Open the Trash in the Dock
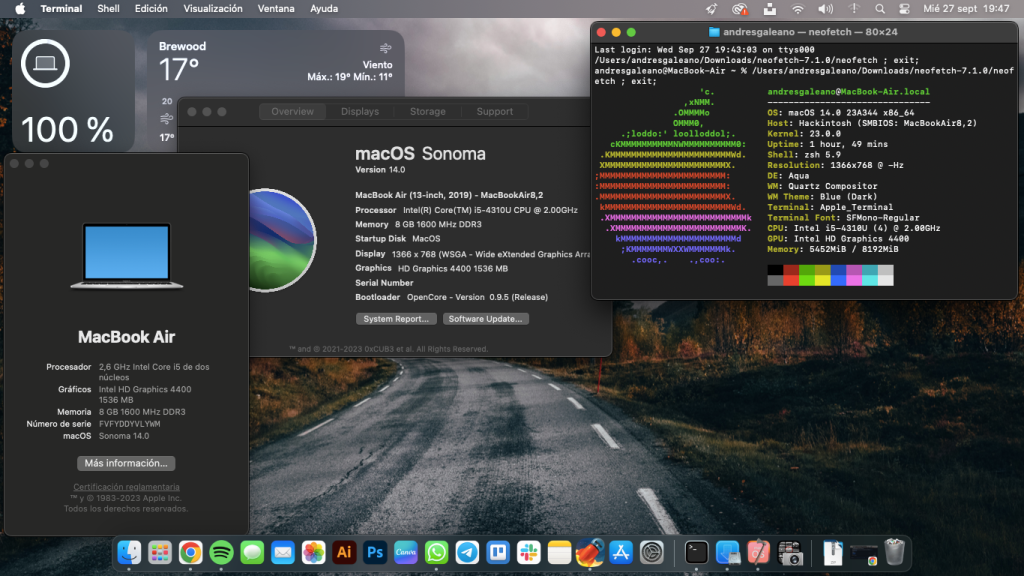This screenshot has height=576, width=1024. click(x=895, y=552)
